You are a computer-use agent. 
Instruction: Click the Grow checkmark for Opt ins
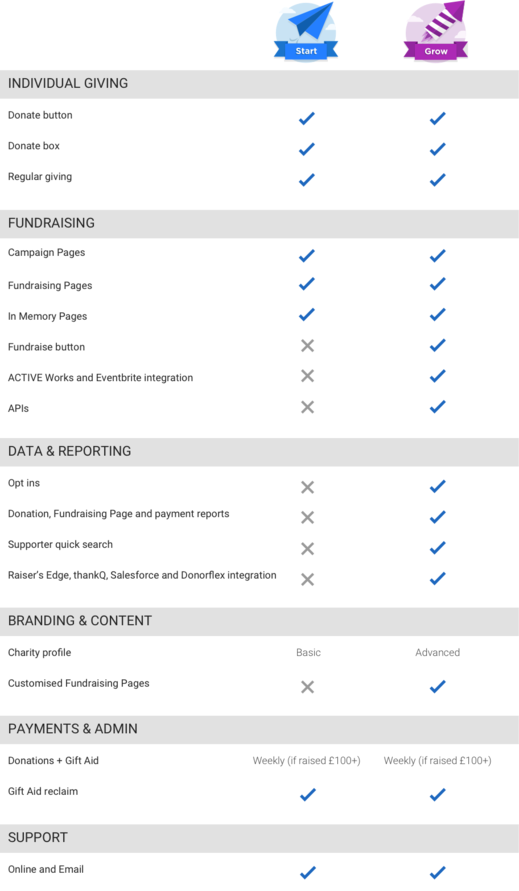(437, 486)
